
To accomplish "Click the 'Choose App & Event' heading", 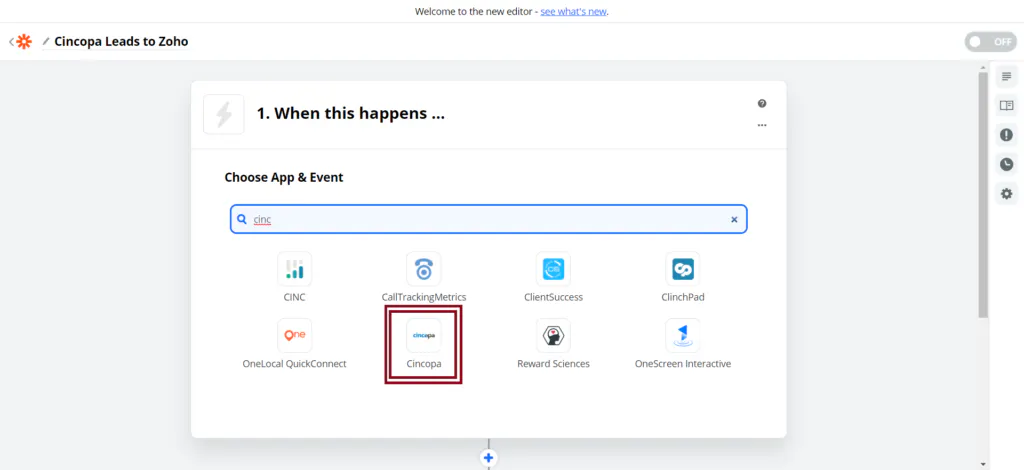I will [x=284, y=178].
